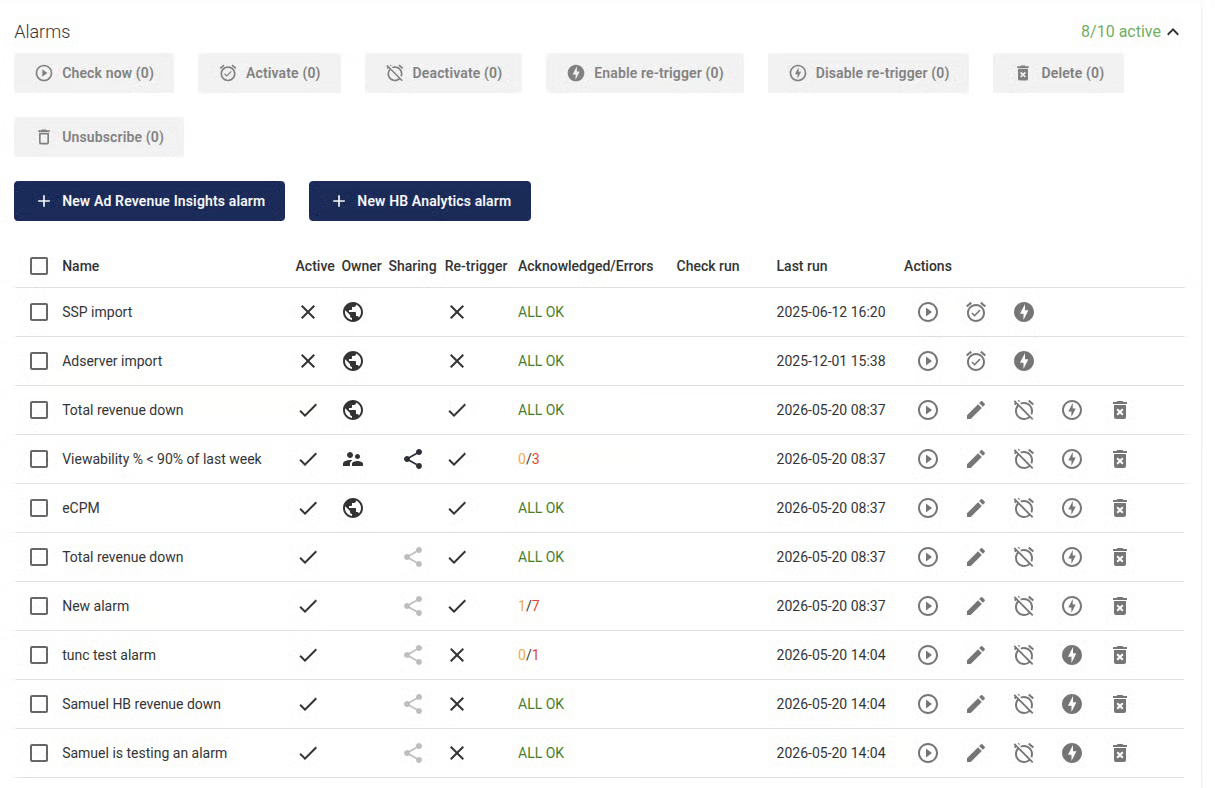The width and height of the screenshot is (1215, 788).
Task: Create a New Ad Revenue Insights alarm
Action: (149, 201)
